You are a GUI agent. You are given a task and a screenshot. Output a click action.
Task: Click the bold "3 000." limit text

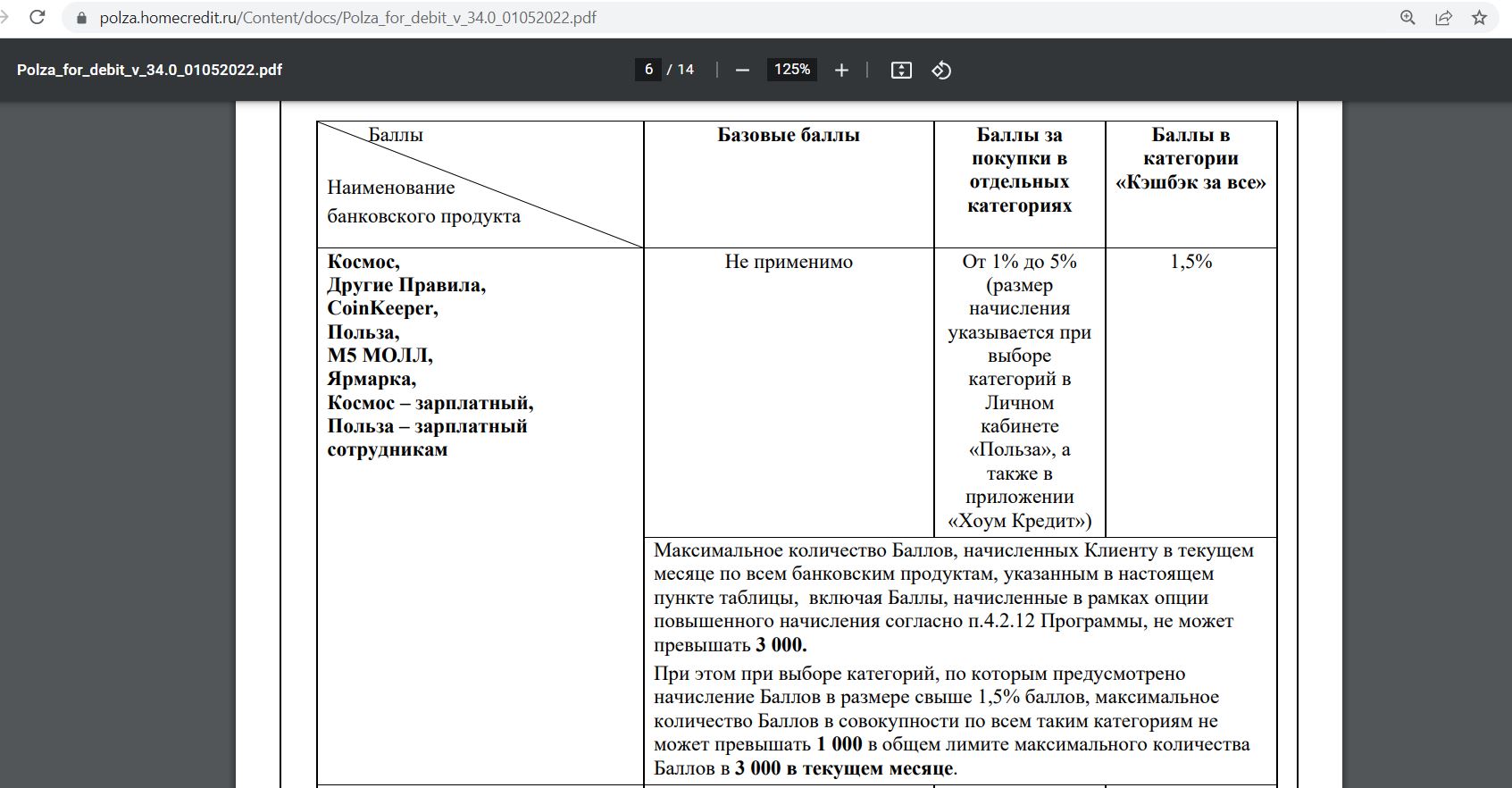pyautogui.click(x=781, y=645)
